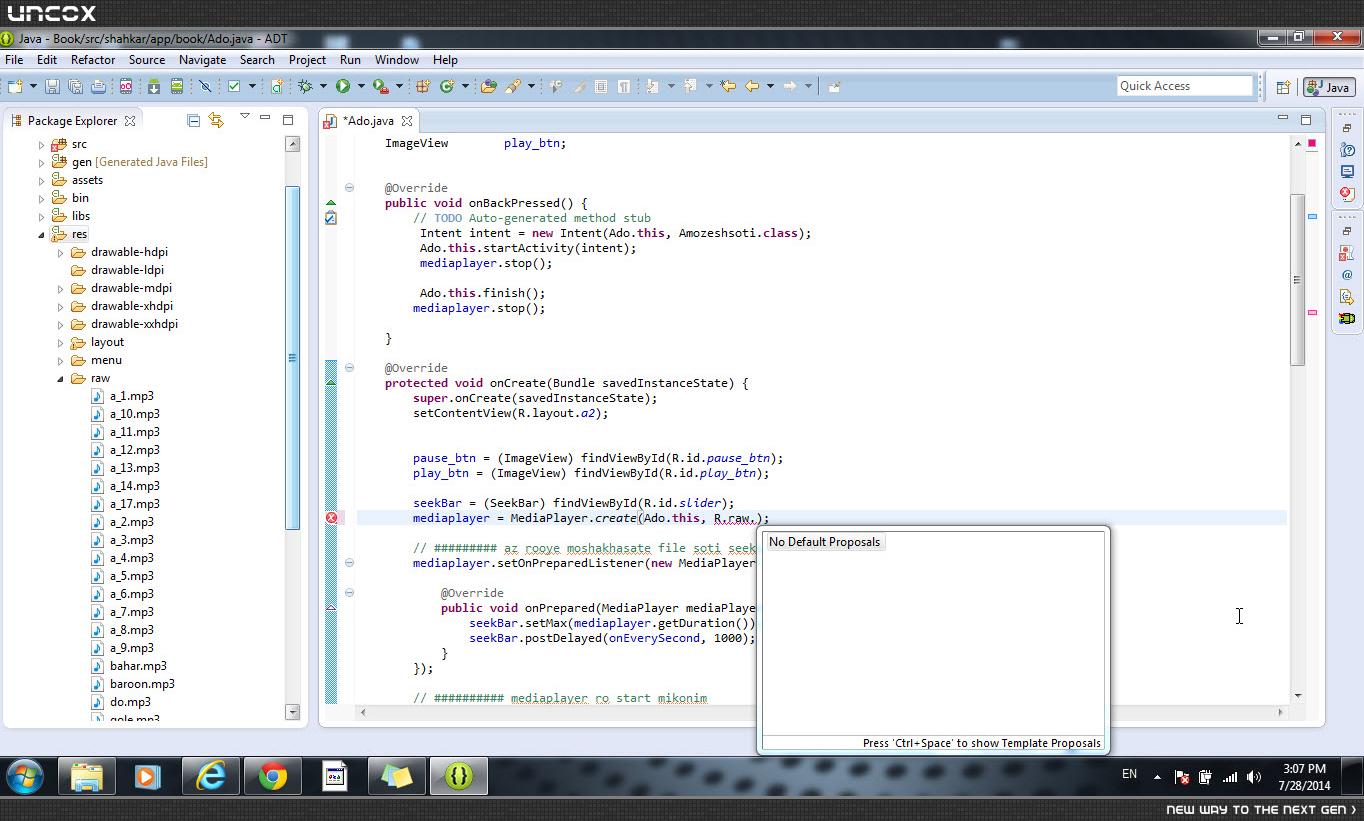The image size is (1364, 821).
Task: Click the EN language indicator in tray
Action: click(x=1129, y=774)
